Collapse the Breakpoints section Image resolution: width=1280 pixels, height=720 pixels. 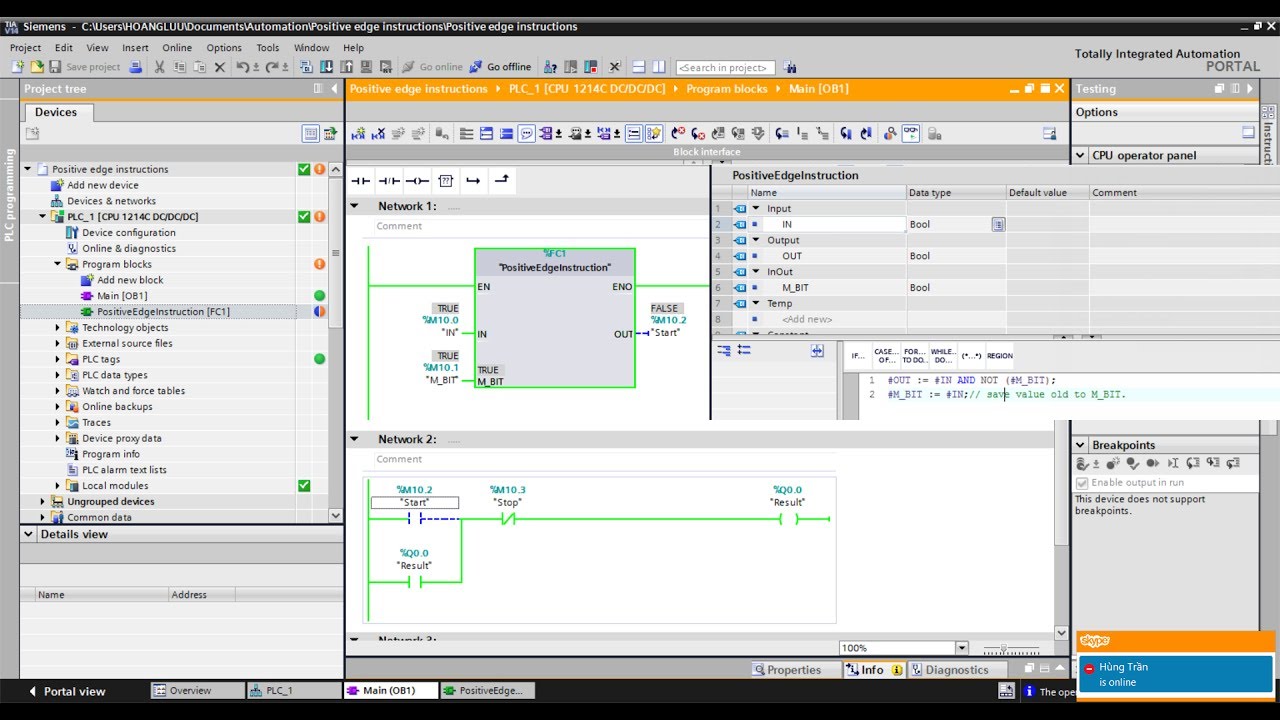click(1080, 445)
